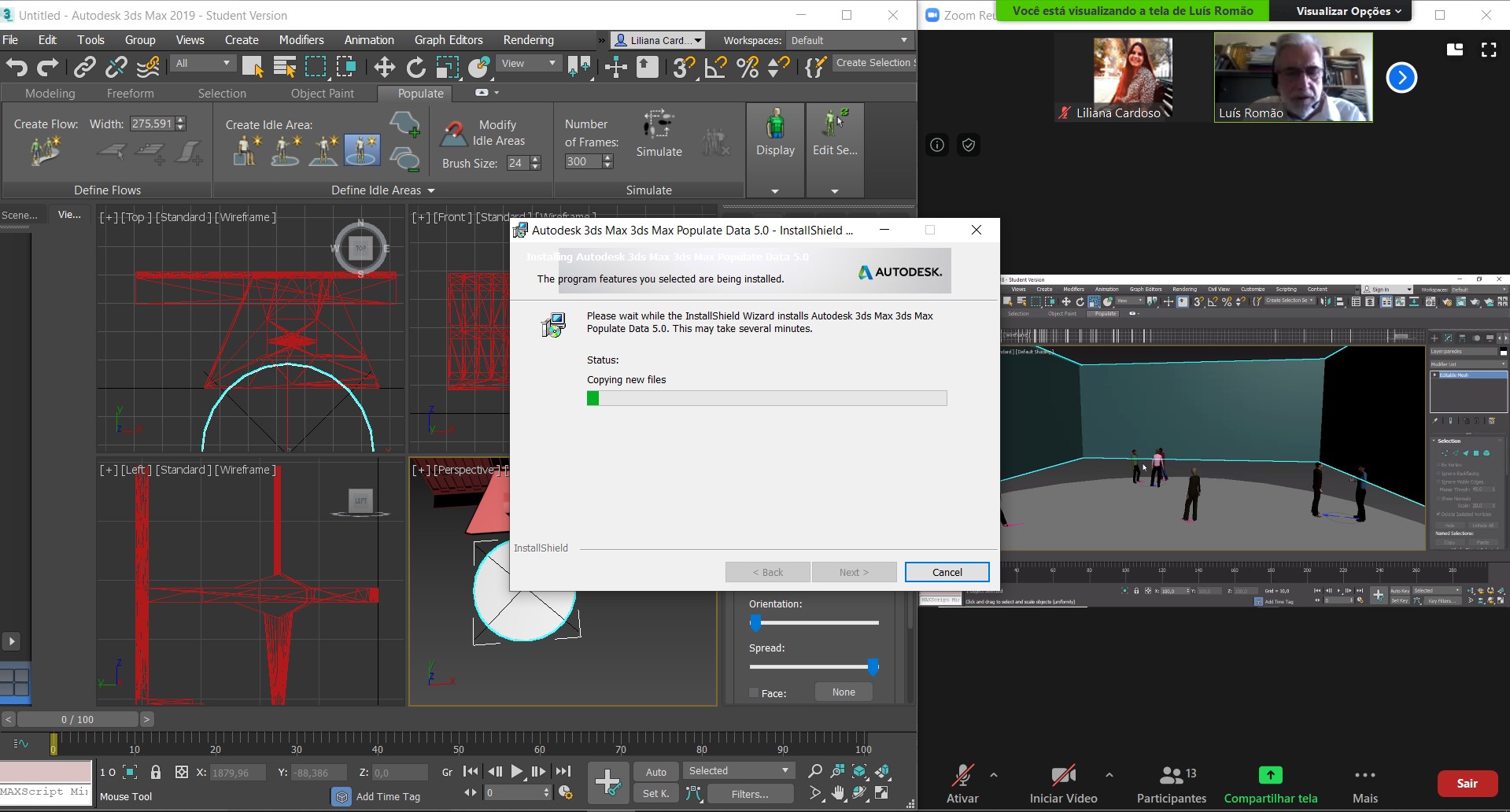1510x812 pixels.
Task: Choose the Bind to Space Warp tool
Action: 148,68
